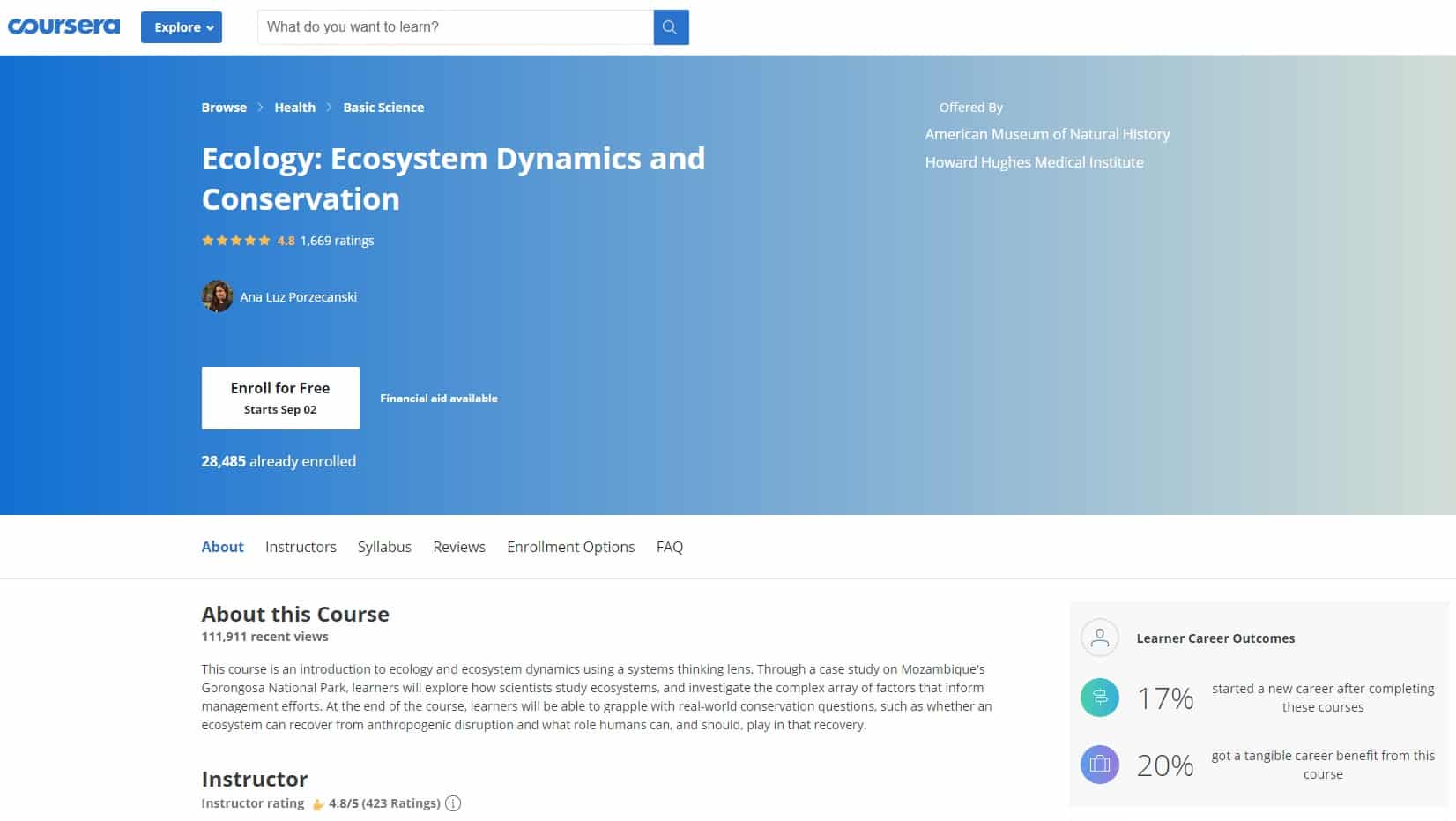Click the star rating icons
This screenshot has height=821, width=1456.
pyautogui.click(x=235, y=241)
